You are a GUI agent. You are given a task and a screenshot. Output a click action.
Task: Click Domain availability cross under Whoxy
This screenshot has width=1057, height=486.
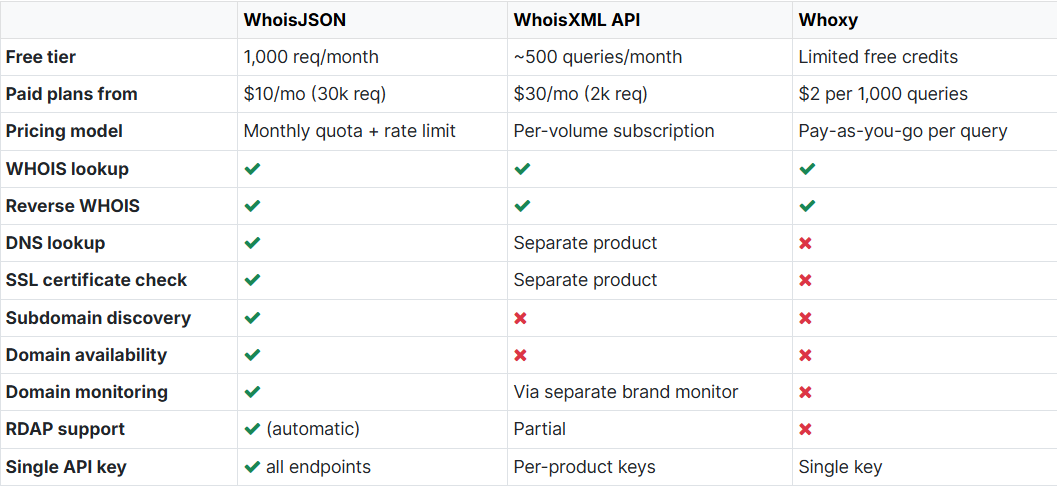[x=805, y=355]
